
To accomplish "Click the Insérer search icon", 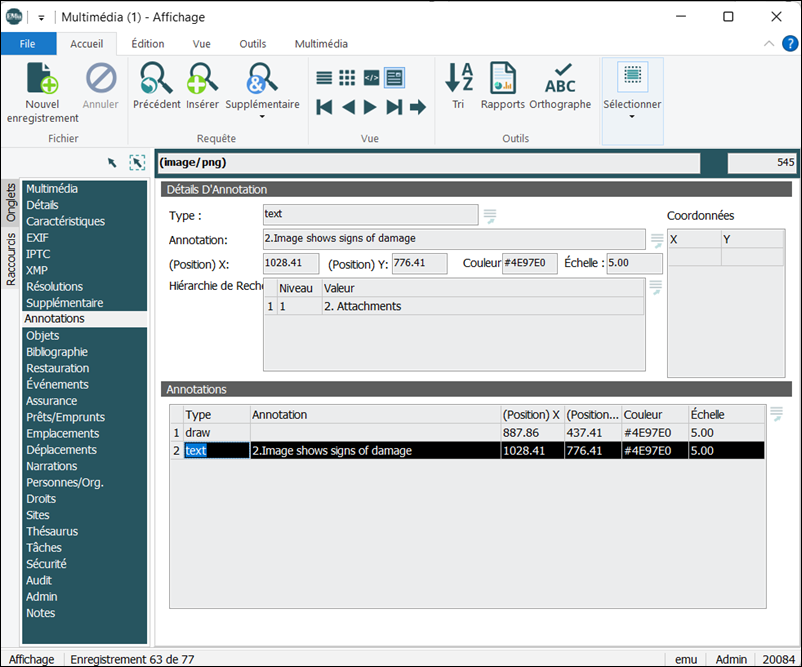I will click(x=202, y=79).
